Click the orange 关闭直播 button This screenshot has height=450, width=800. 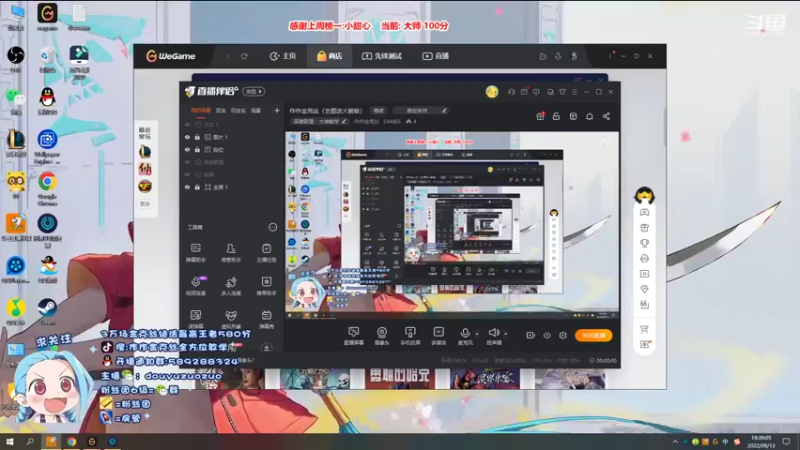(593, 335)
